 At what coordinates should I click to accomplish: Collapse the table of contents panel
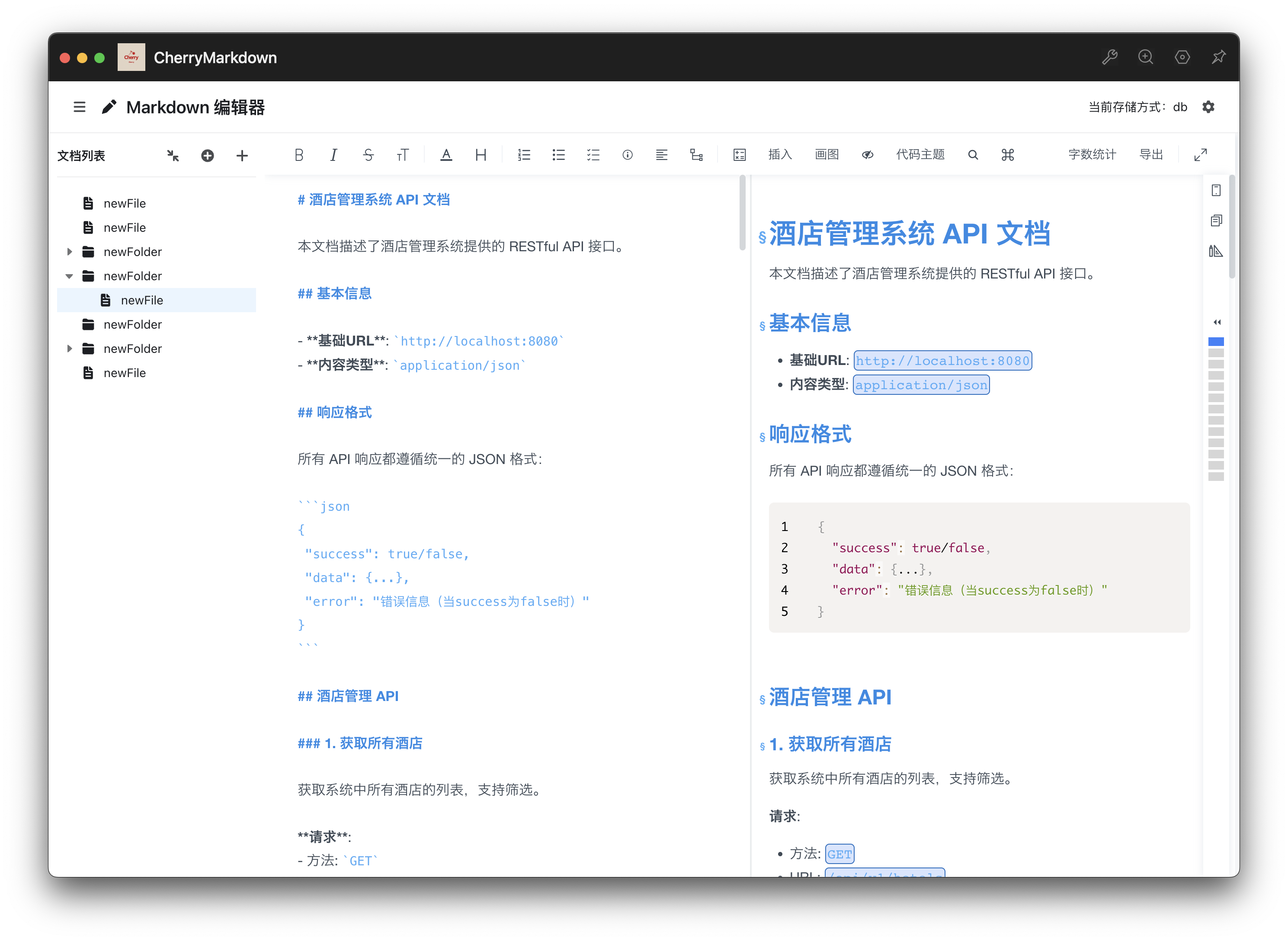tap(1217, 323)
